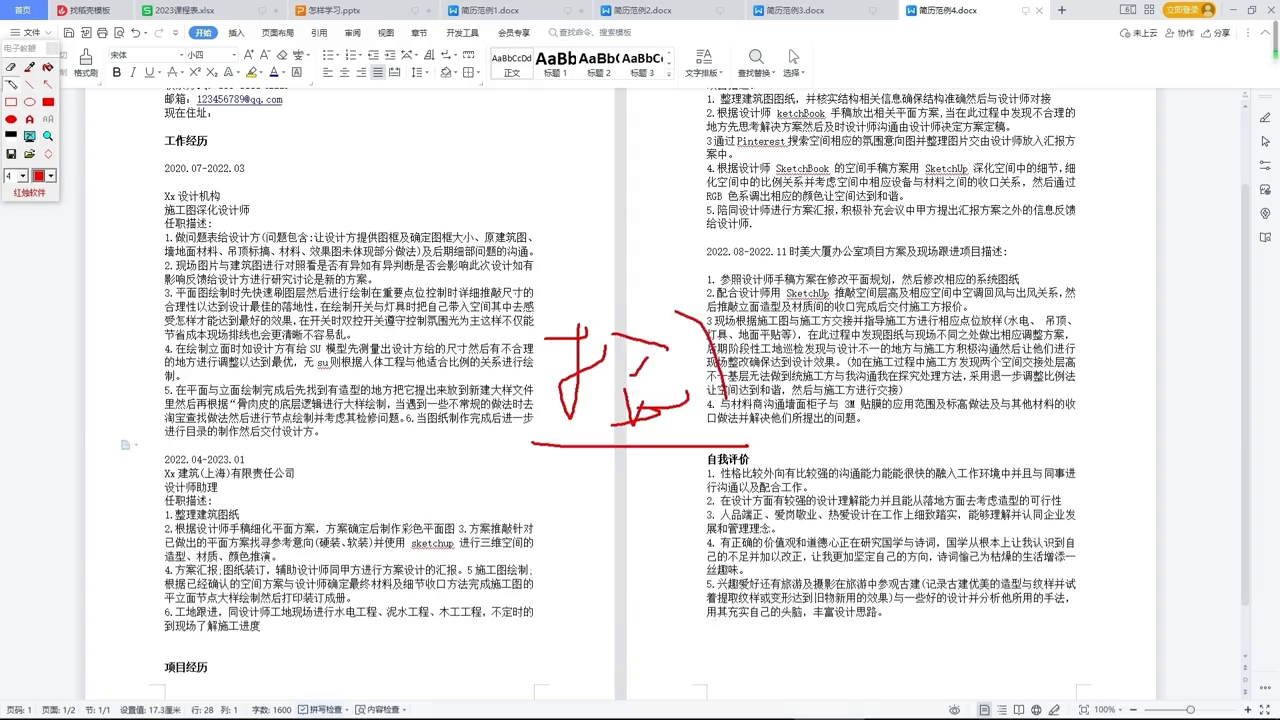1280x720 pixels.
Task: Open the red pen color dropdown
Action: tap(51, 176)
